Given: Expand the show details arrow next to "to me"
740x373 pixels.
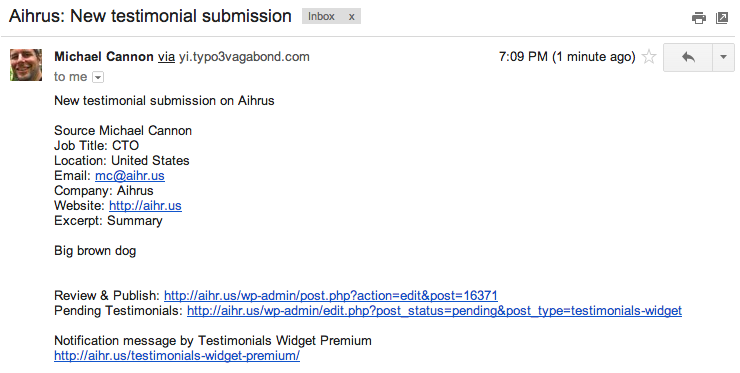Looking at the screenshot, I should point(98,77).
